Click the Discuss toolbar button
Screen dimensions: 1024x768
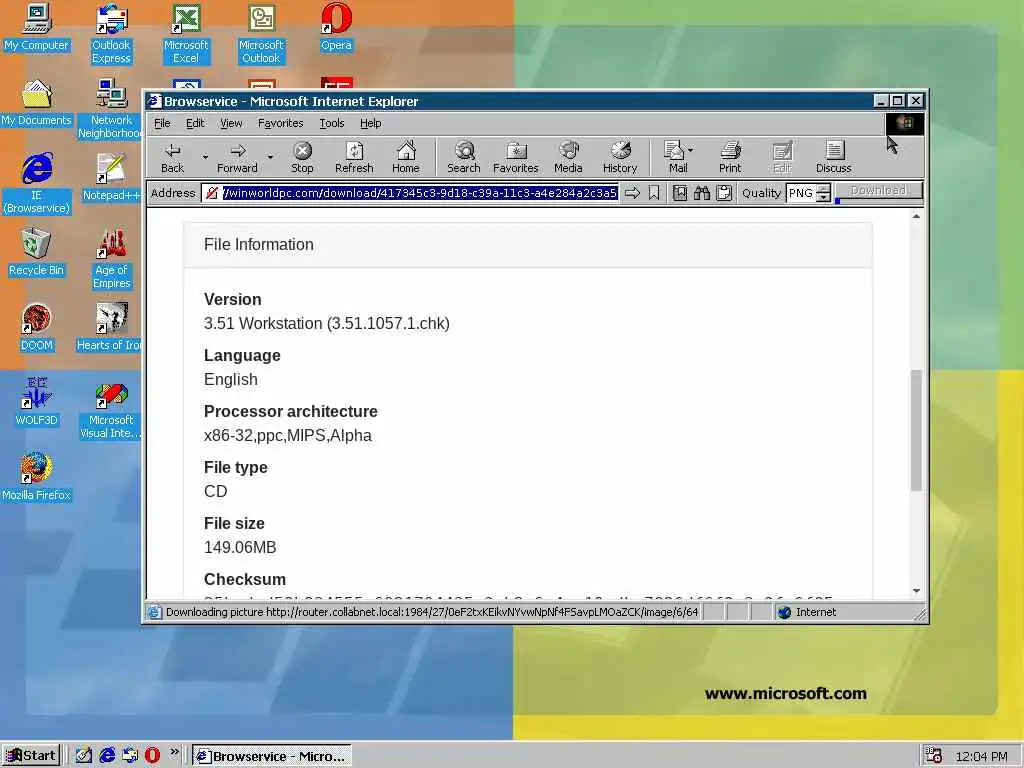834,157
